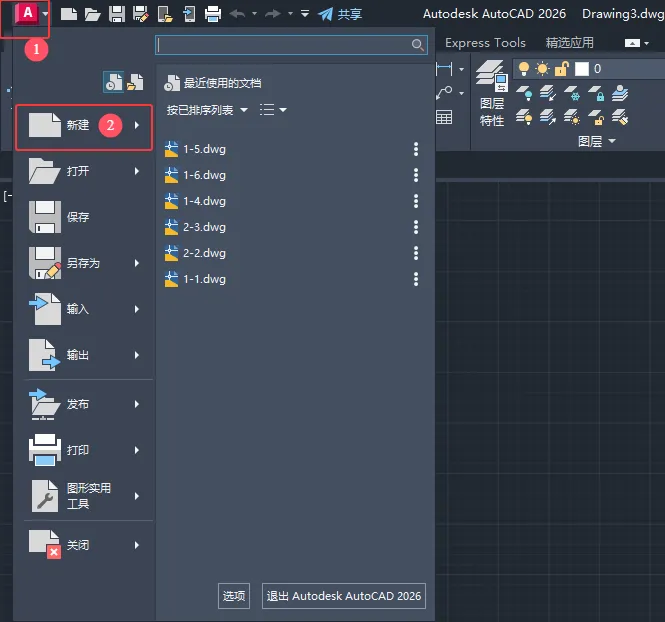665x622 pixels.
Task: Click the application menu search field
Action: 285,45
